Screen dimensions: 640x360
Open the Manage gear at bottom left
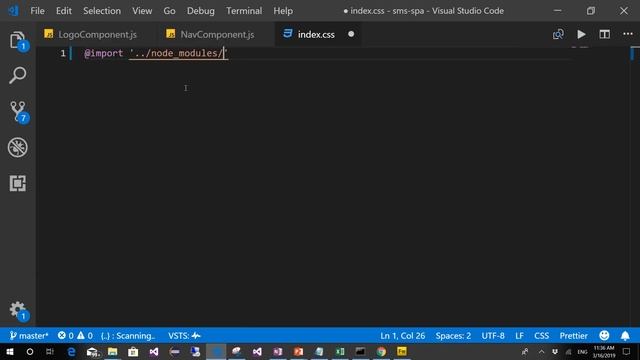pos(18,311)
